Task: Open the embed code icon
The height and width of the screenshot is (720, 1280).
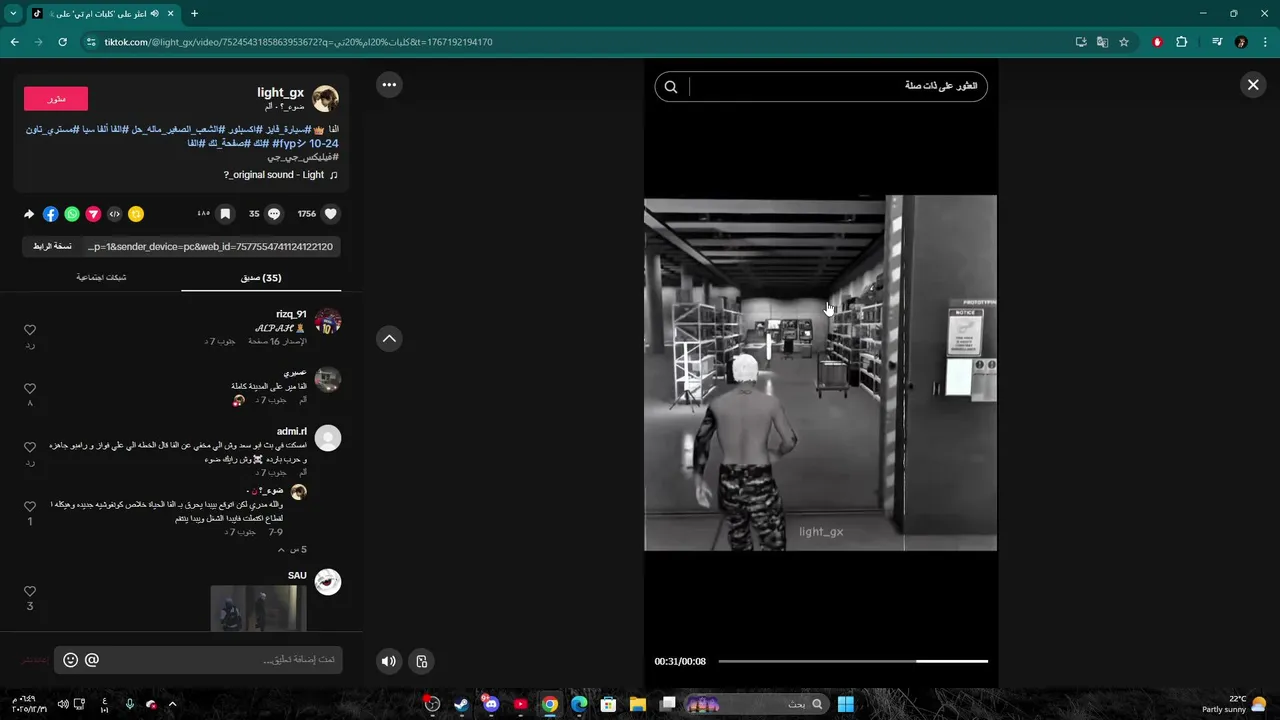Action: (115, 214)
